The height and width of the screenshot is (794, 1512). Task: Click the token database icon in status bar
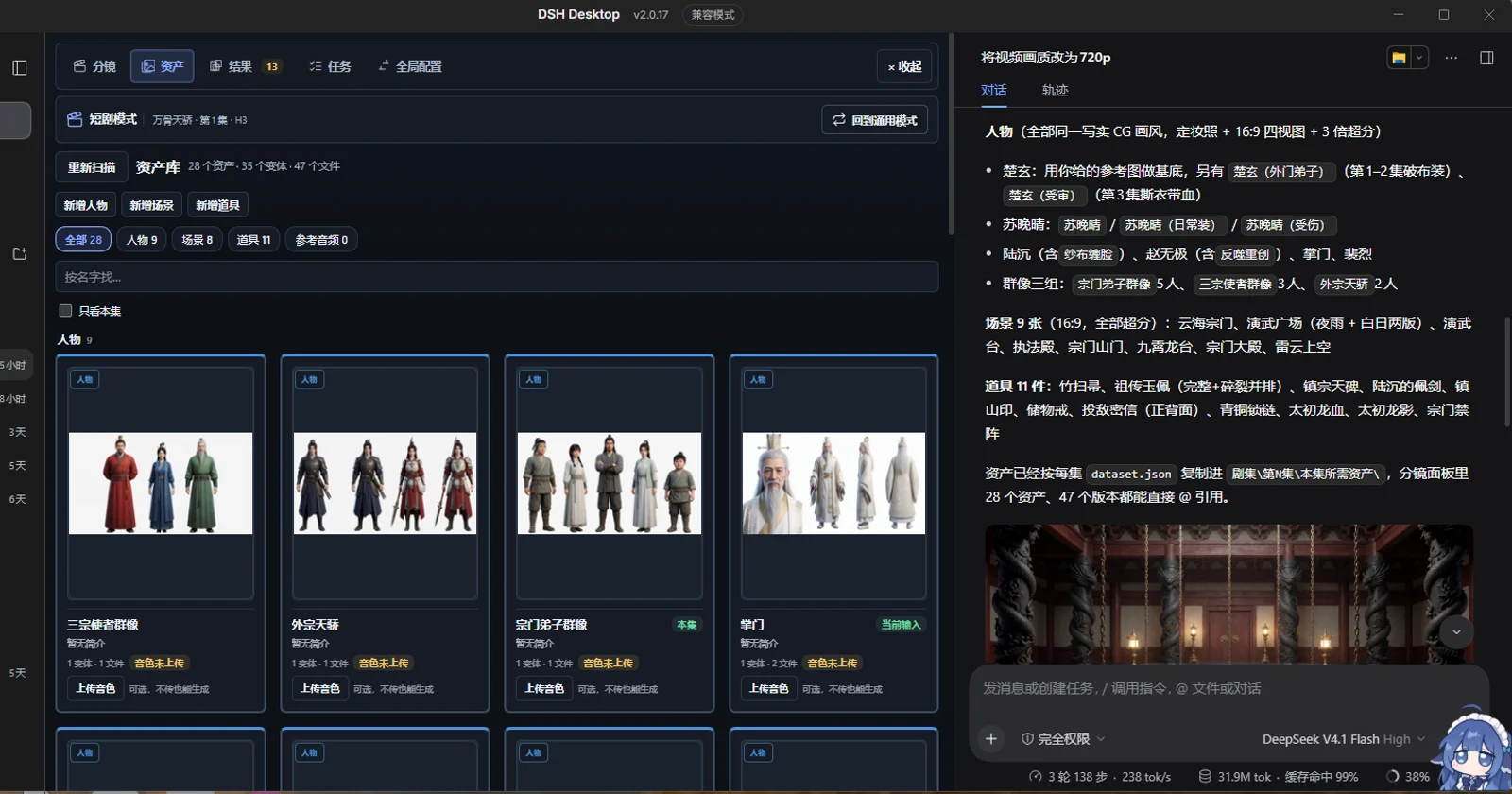tap(1205, 777)
